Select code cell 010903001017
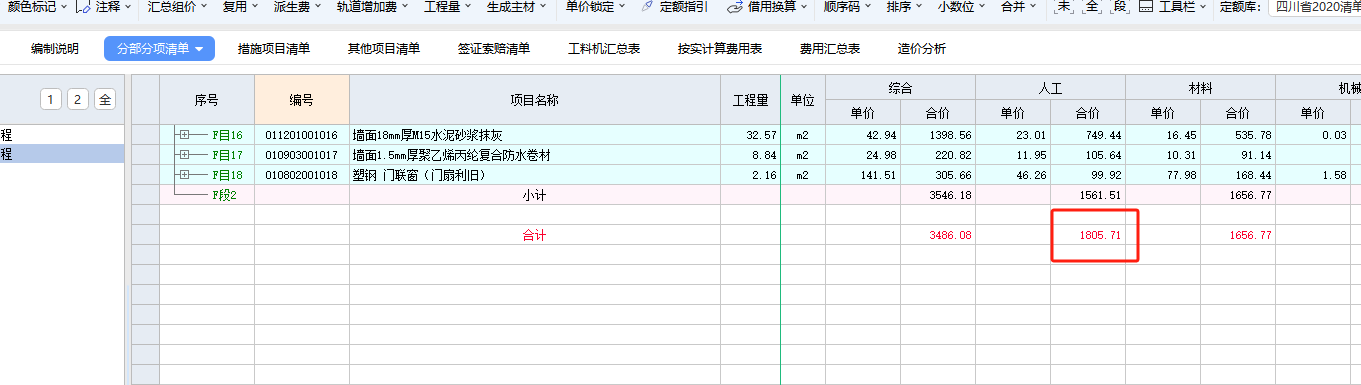Image resolution: width=1361 pixels, height=385 pixels. 302,155
